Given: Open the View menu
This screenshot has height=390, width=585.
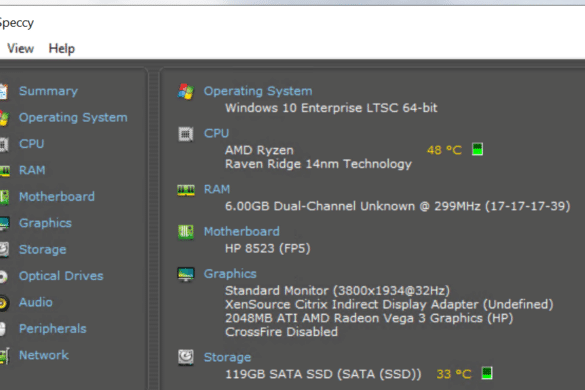Looking at the screenshot, I should pos(21,49).
